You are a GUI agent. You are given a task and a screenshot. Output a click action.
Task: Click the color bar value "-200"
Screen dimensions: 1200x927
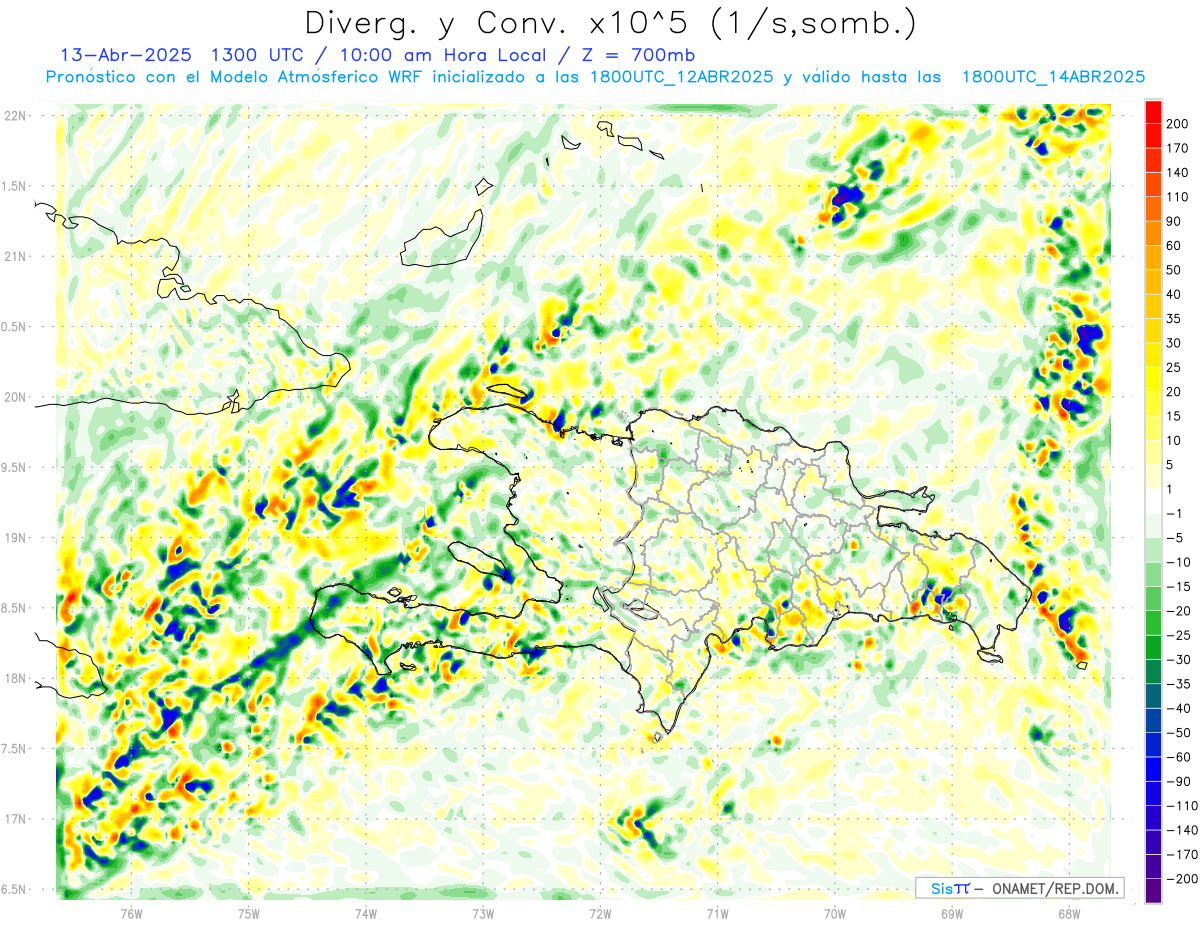[1180, 879]
